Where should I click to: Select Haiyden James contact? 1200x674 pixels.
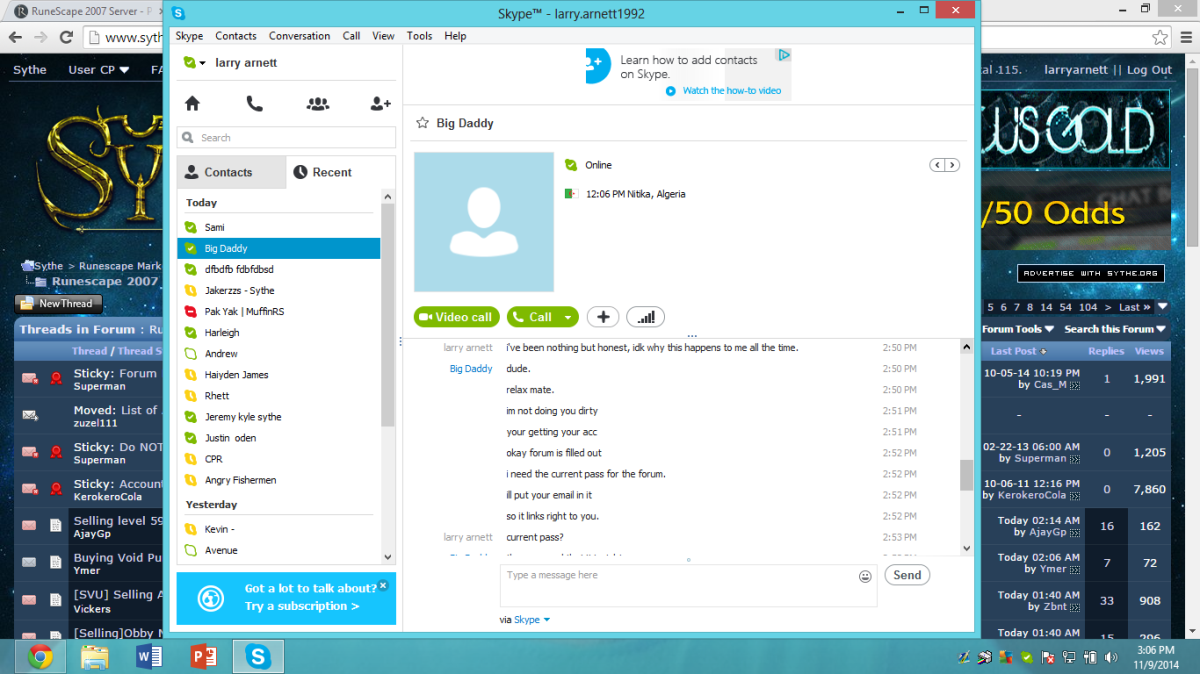click(x=279, y=374)
